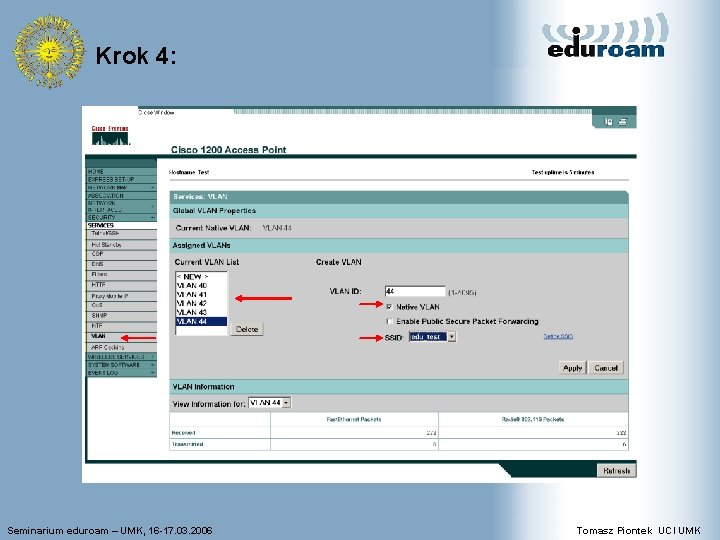Viewport: 720px width, 540px height.
Task: Open View Information for VLAN dropdown
Action: tap(269, 403)
